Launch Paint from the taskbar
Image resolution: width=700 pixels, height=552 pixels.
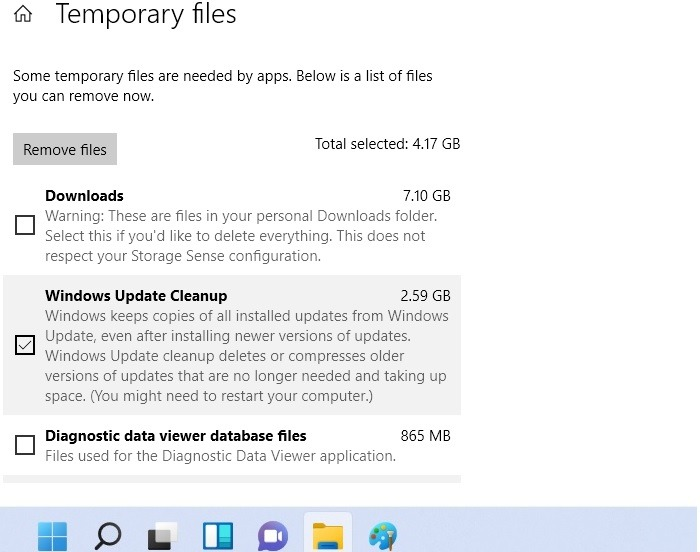[383, 535]
